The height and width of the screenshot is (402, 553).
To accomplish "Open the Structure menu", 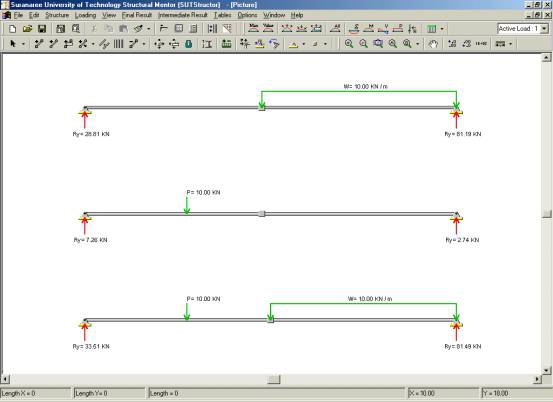I will click(x=57, y=15).
